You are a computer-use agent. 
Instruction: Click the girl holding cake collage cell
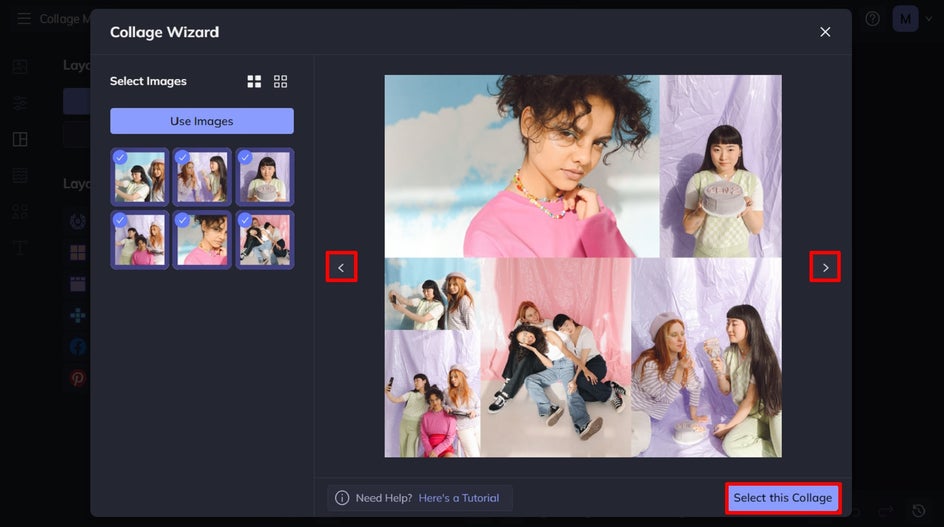pyautogui.click(x=721, y=166)
